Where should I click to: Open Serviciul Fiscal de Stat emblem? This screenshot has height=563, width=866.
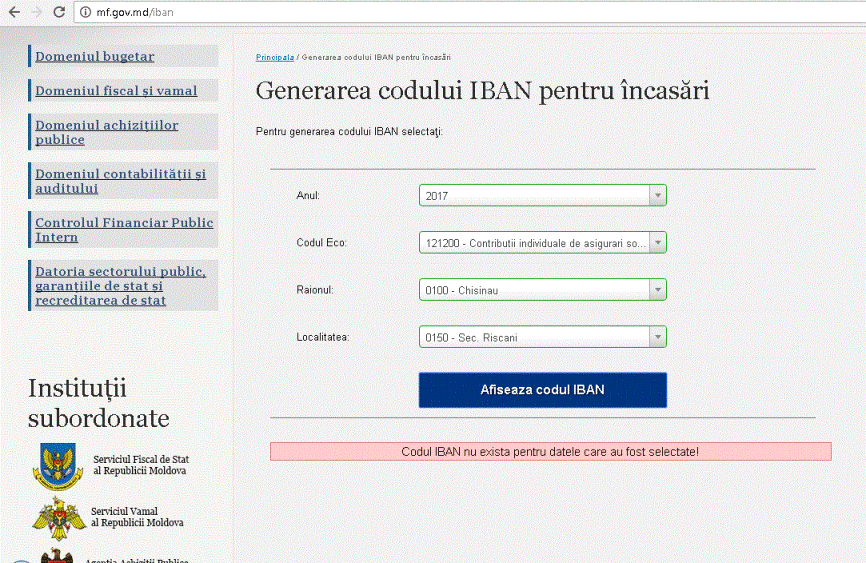point(58,466)
